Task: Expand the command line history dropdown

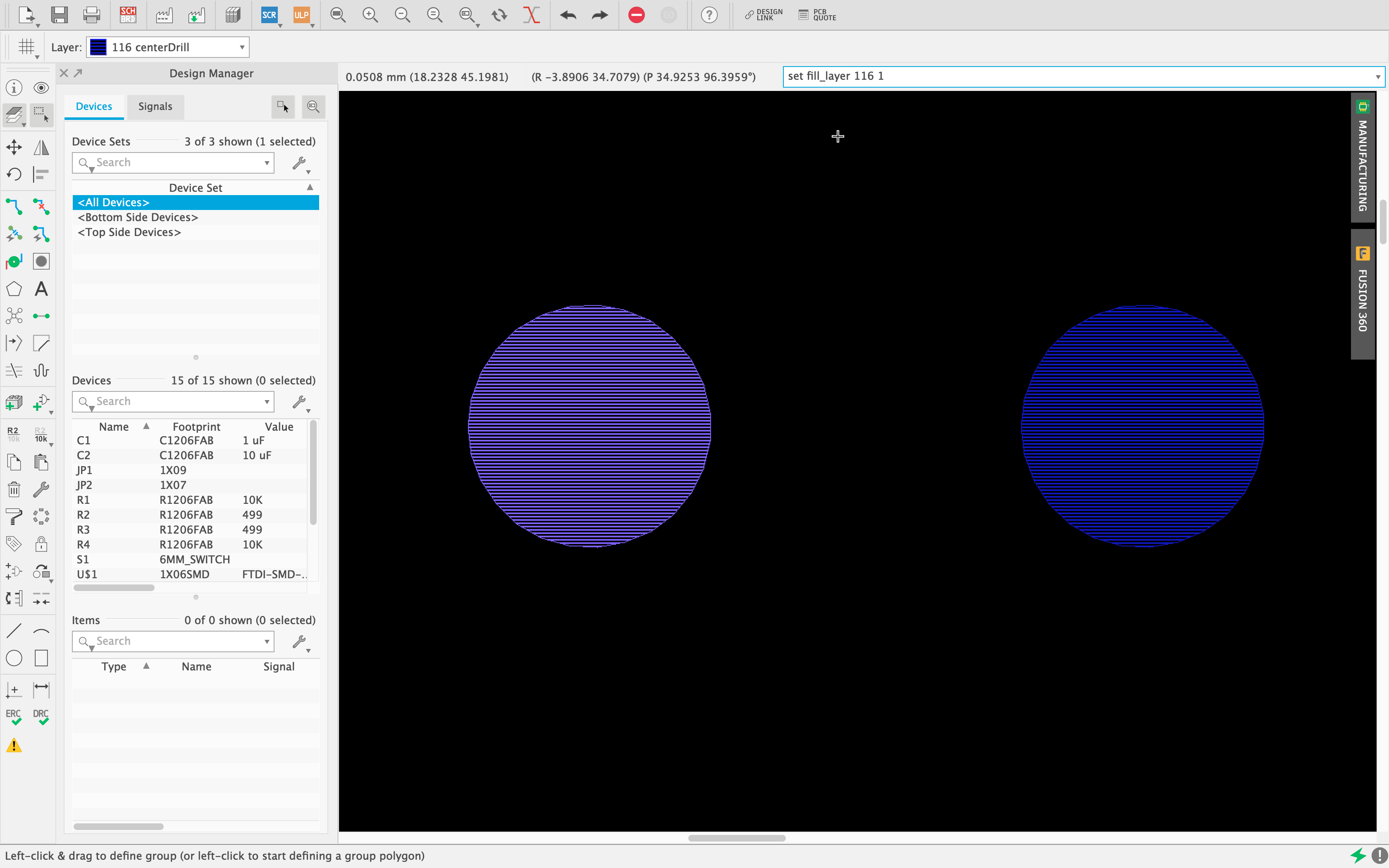Action: click(1377, 76)
